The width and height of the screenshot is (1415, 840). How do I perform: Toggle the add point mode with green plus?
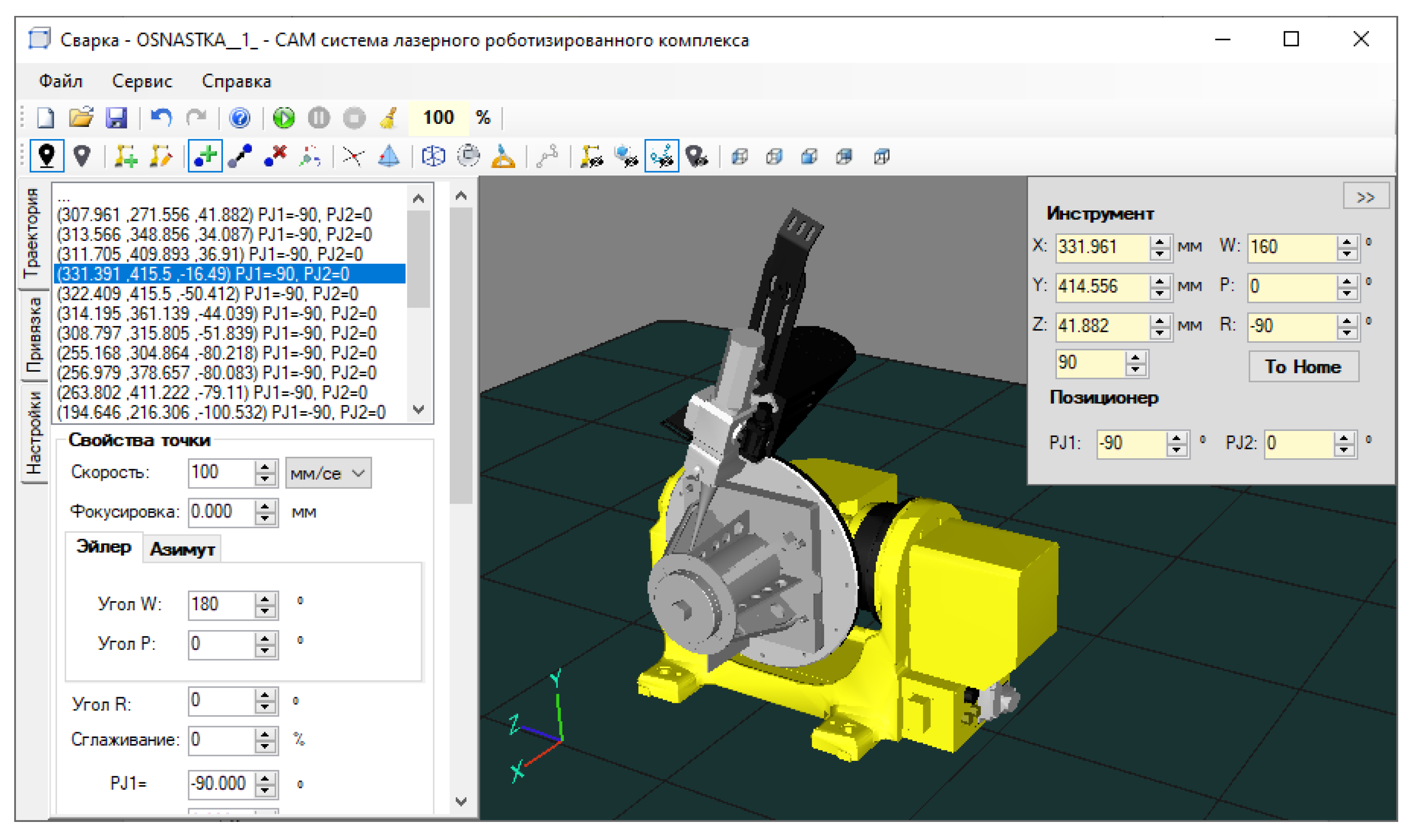point(205,156)
